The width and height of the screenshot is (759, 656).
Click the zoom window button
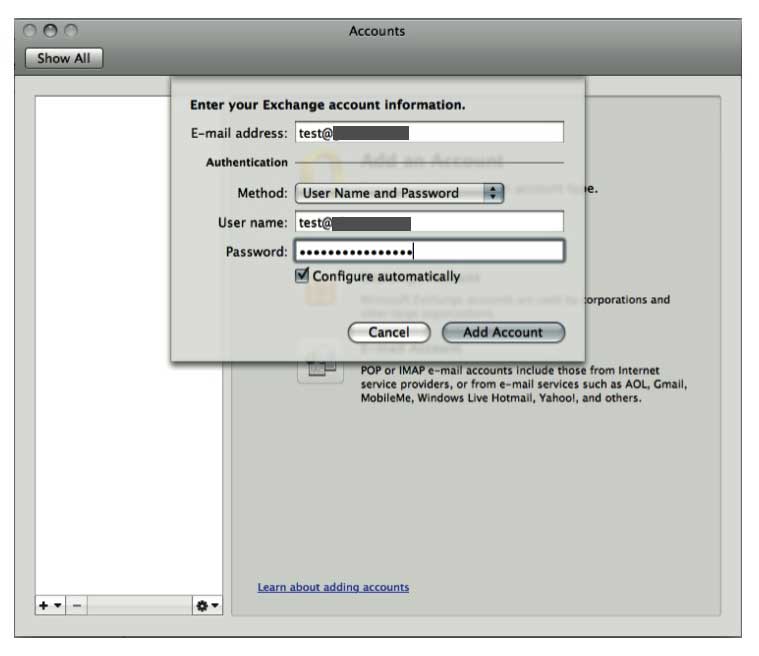[71, 32]
